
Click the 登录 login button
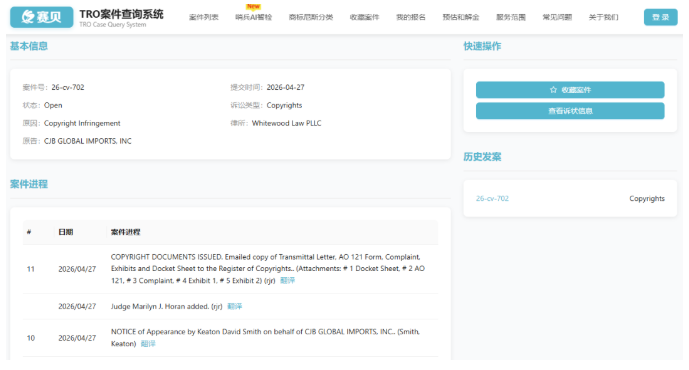(x=660, y=17)
